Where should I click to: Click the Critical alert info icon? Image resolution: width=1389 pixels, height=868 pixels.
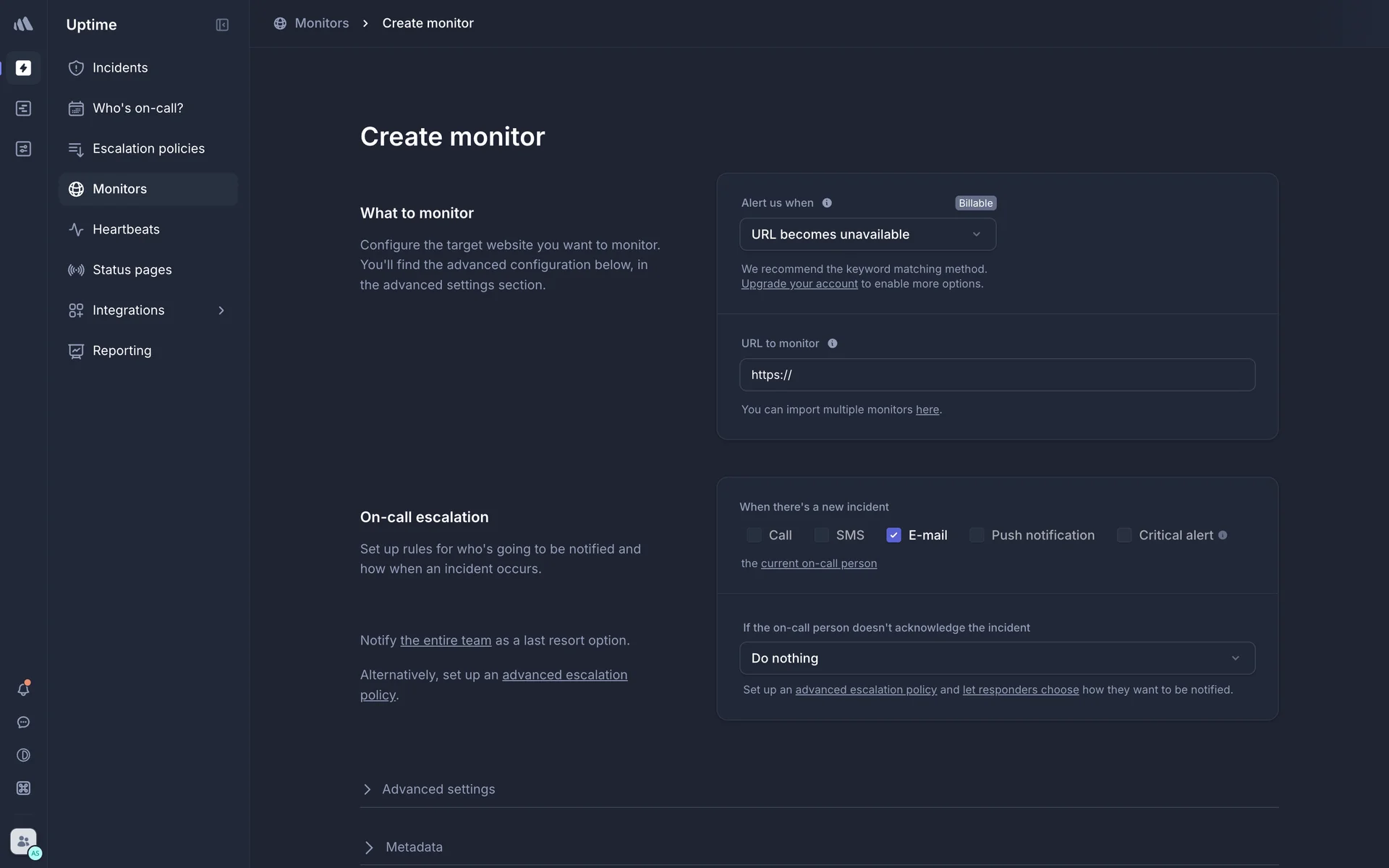(1223, 535)
